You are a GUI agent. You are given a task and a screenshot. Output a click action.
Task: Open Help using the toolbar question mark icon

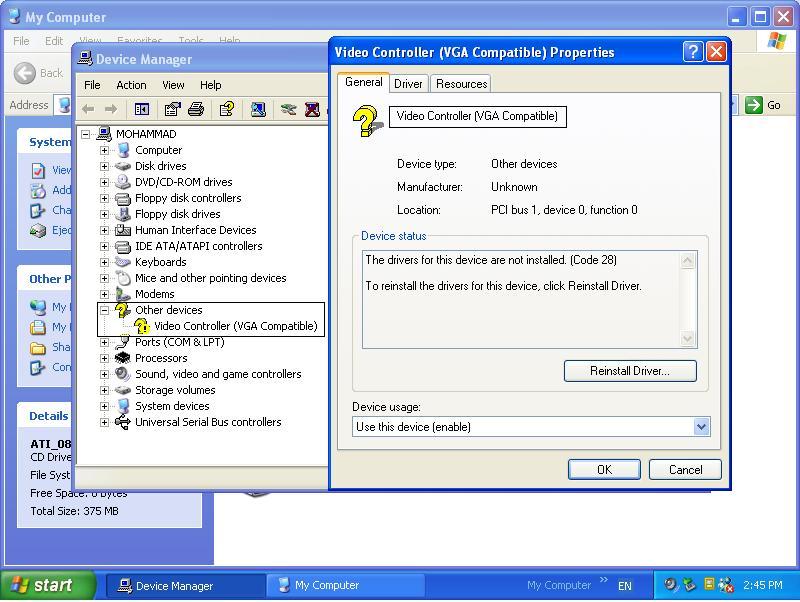pos(226,110)
